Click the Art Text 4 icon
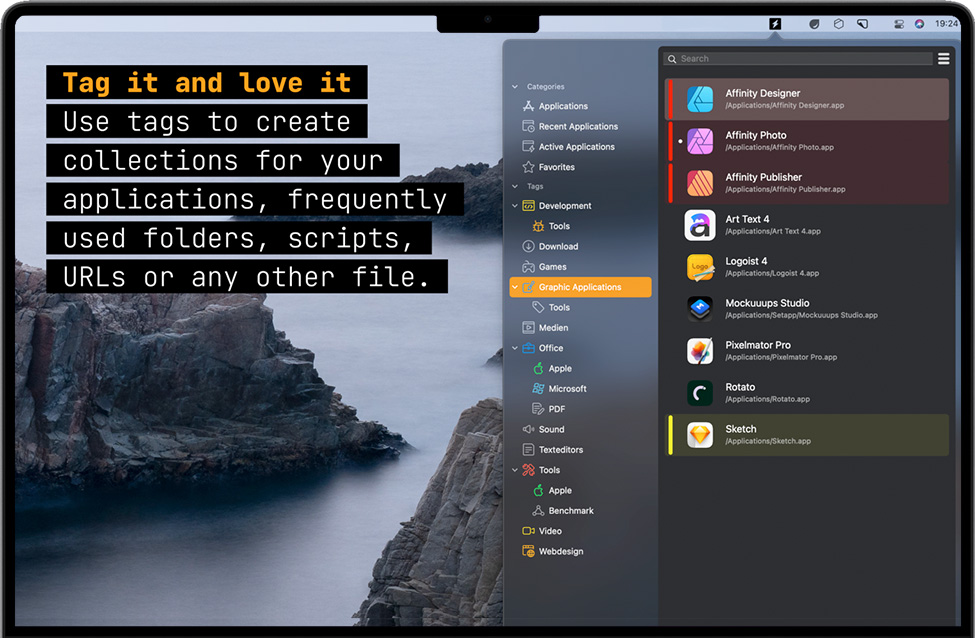 pyautogui.click(x=700, y=225)
